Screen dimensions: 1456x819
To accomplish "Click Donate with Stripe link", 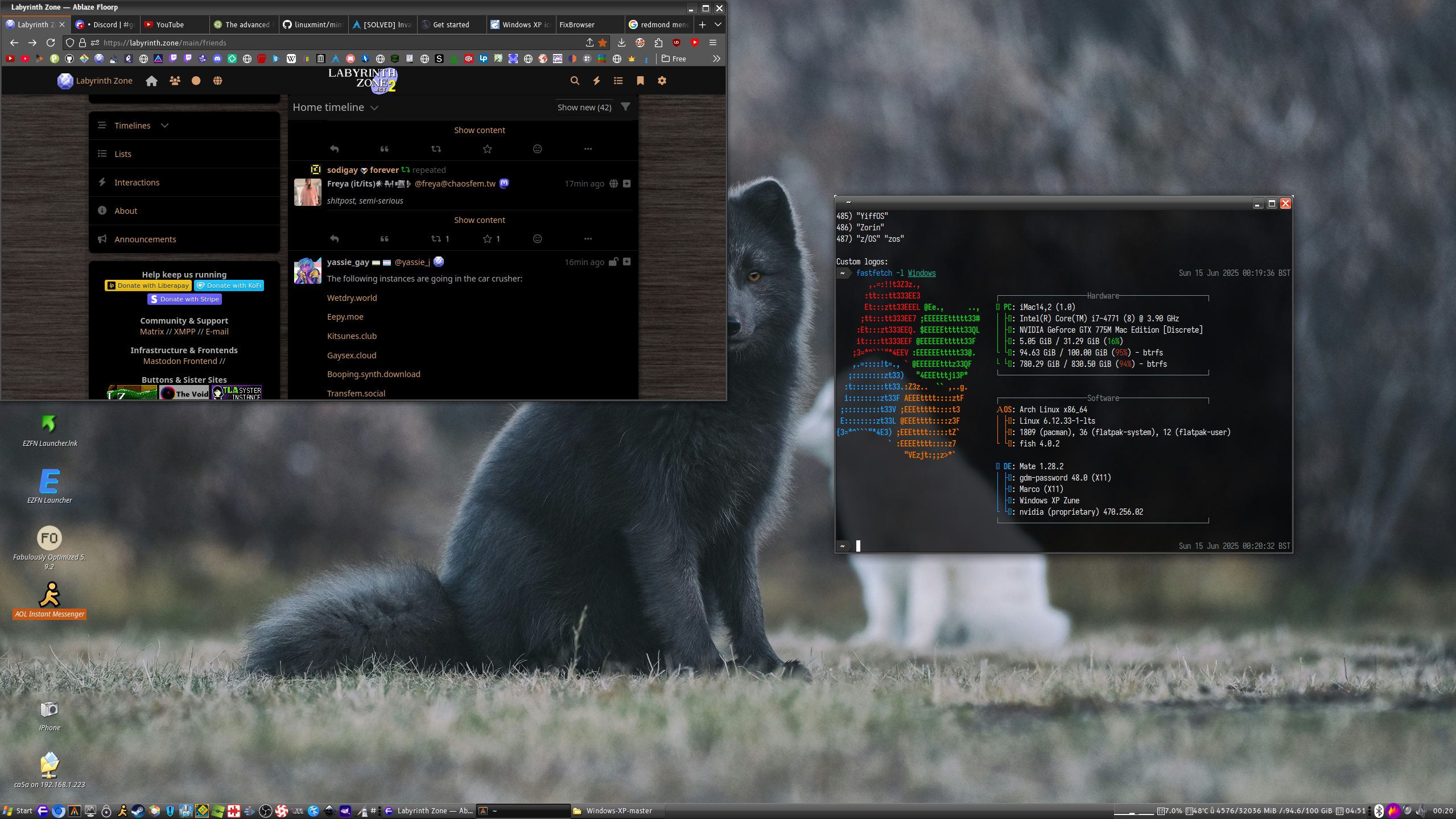I will coord(184,299).
